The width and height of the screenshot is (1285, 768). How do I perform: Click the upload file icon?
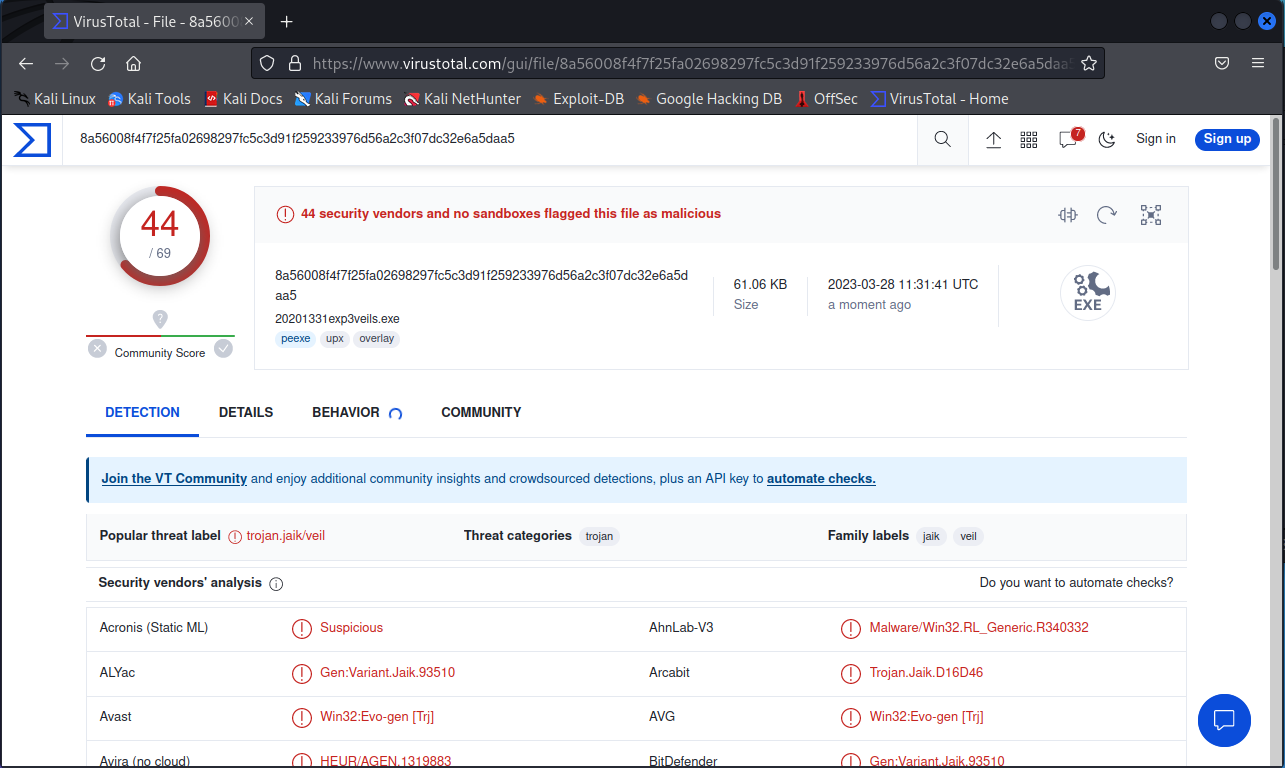(994, 140)
